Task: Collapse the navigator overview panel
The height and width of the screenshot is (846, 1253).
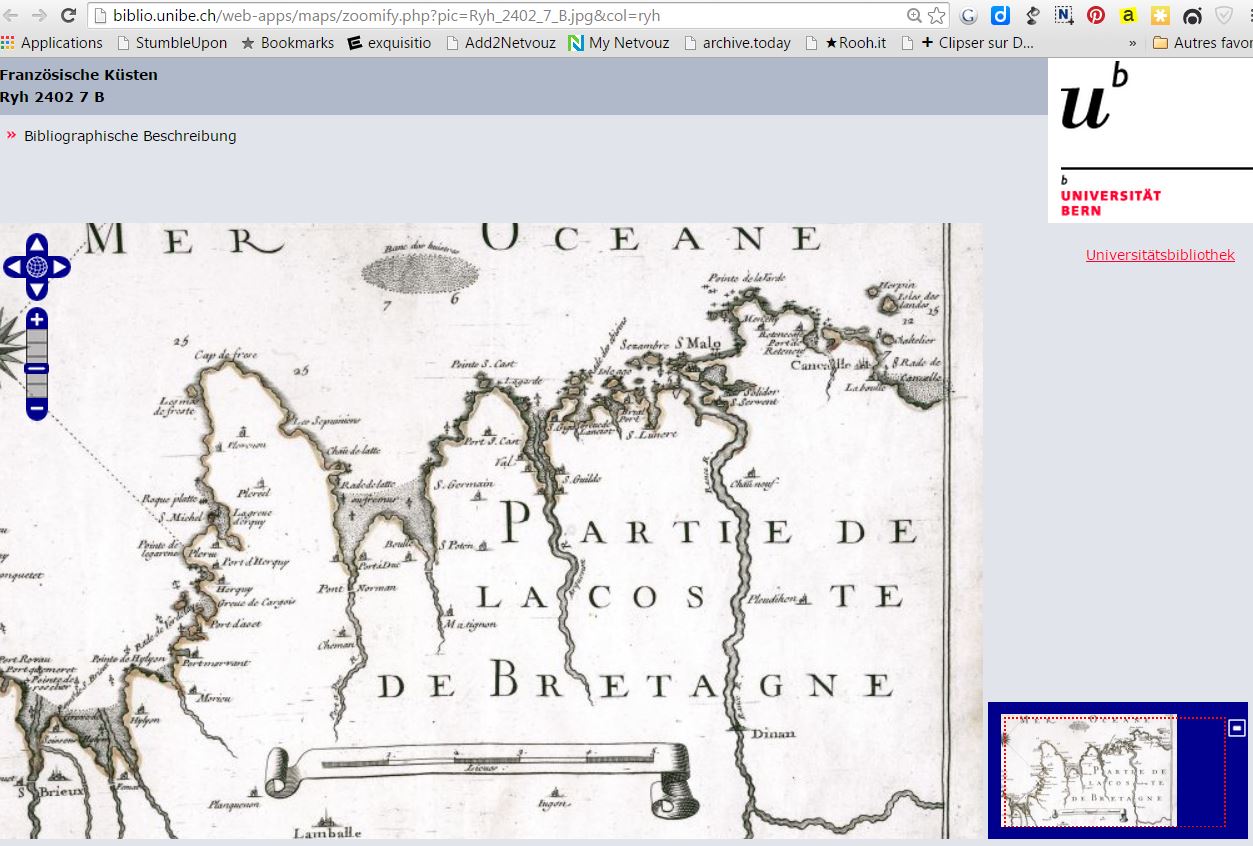Action: tap(1236, 728)
